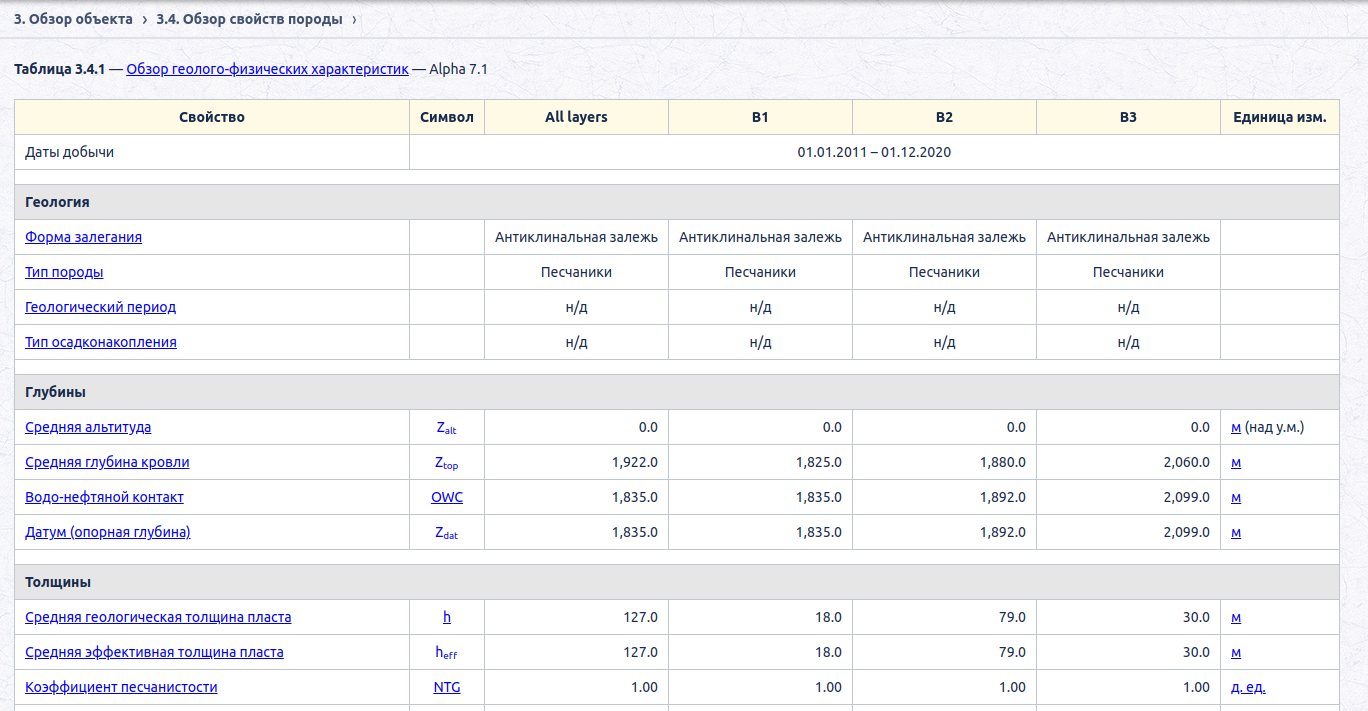Open 'Форма залегания' property link
1368x711 pixels.
[83, 237]
